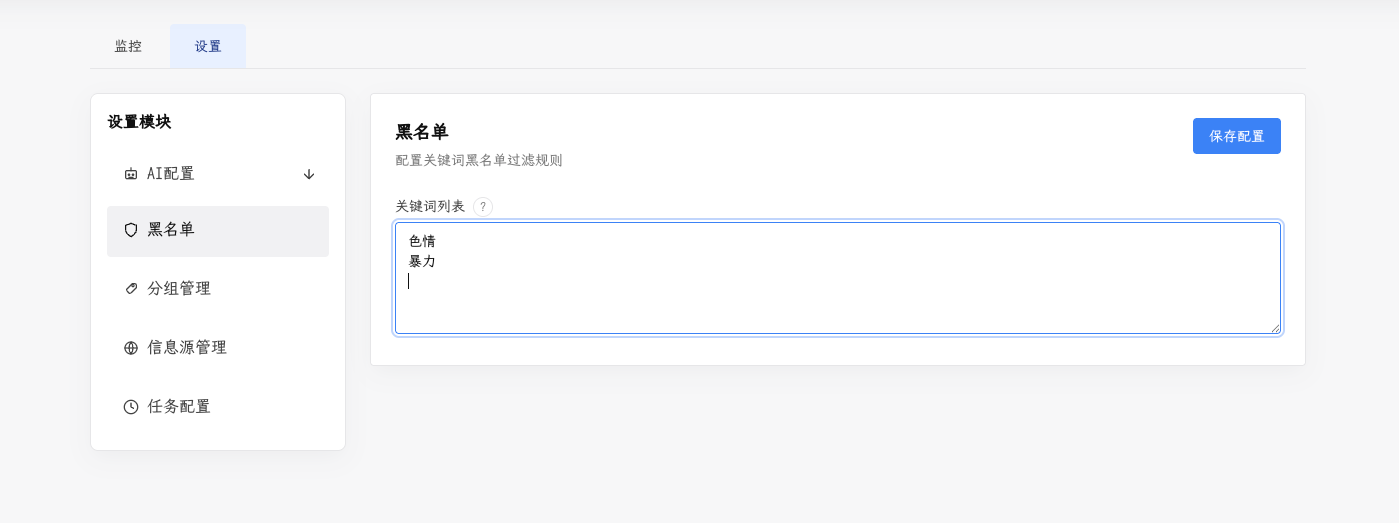Open 任务配置 in the sidebar
1399x523 pixels.
[218, 407]
